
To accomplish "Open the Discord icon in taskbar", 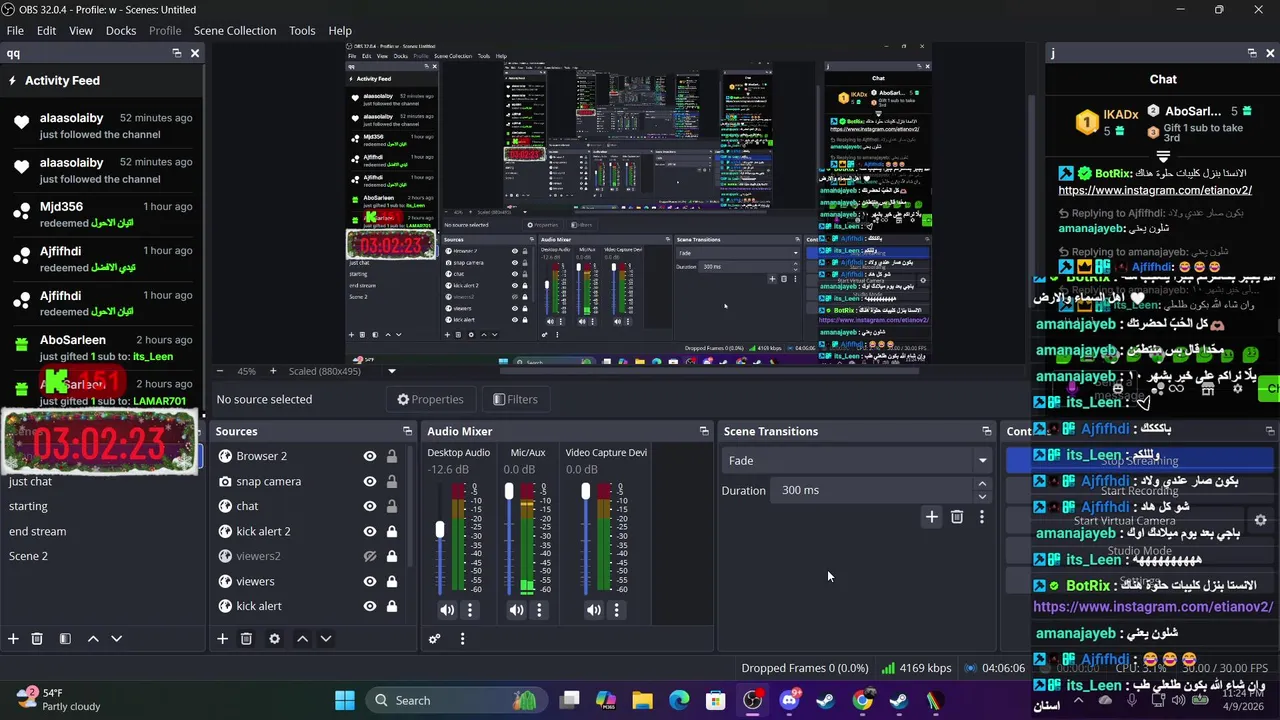I will click(789, 700).
